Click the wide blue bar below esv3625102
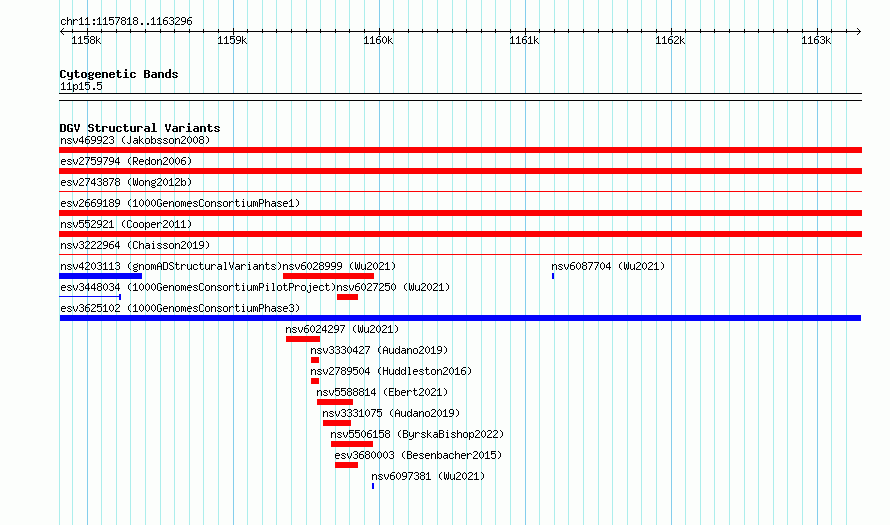This screenshot has width=890, height=525. 460,318
